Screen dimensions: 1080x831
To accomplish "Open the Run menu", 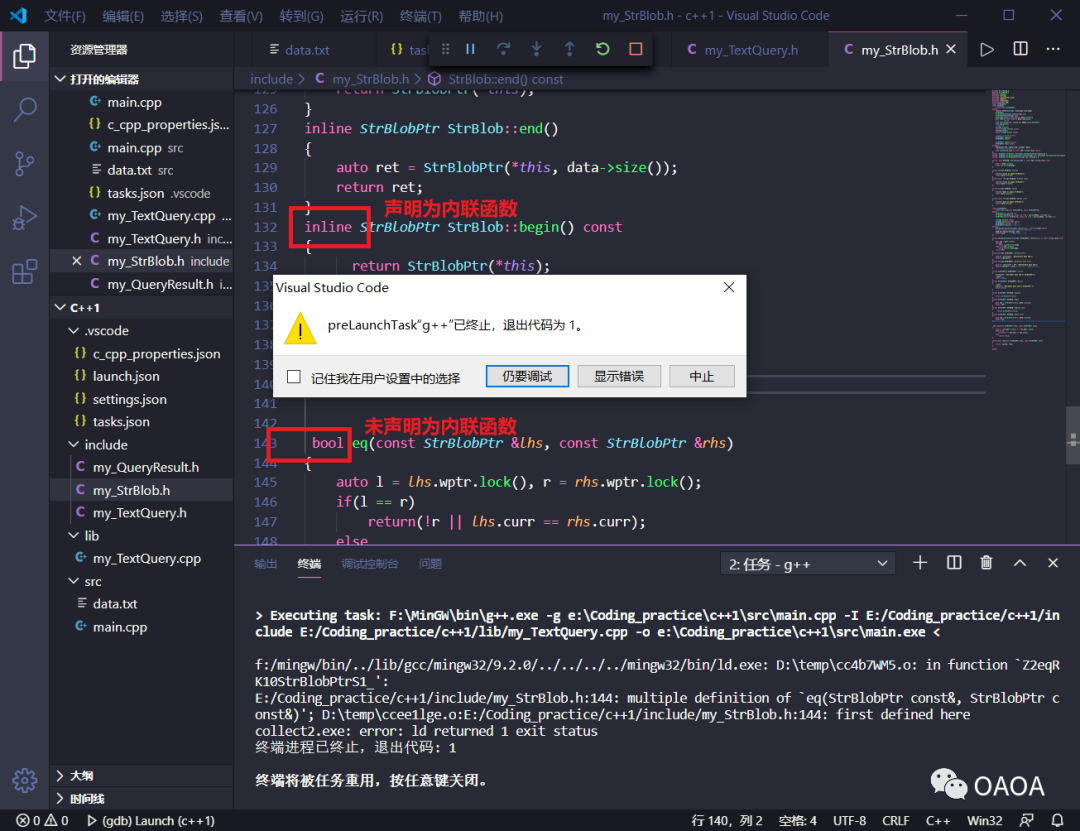I will 362,15.
